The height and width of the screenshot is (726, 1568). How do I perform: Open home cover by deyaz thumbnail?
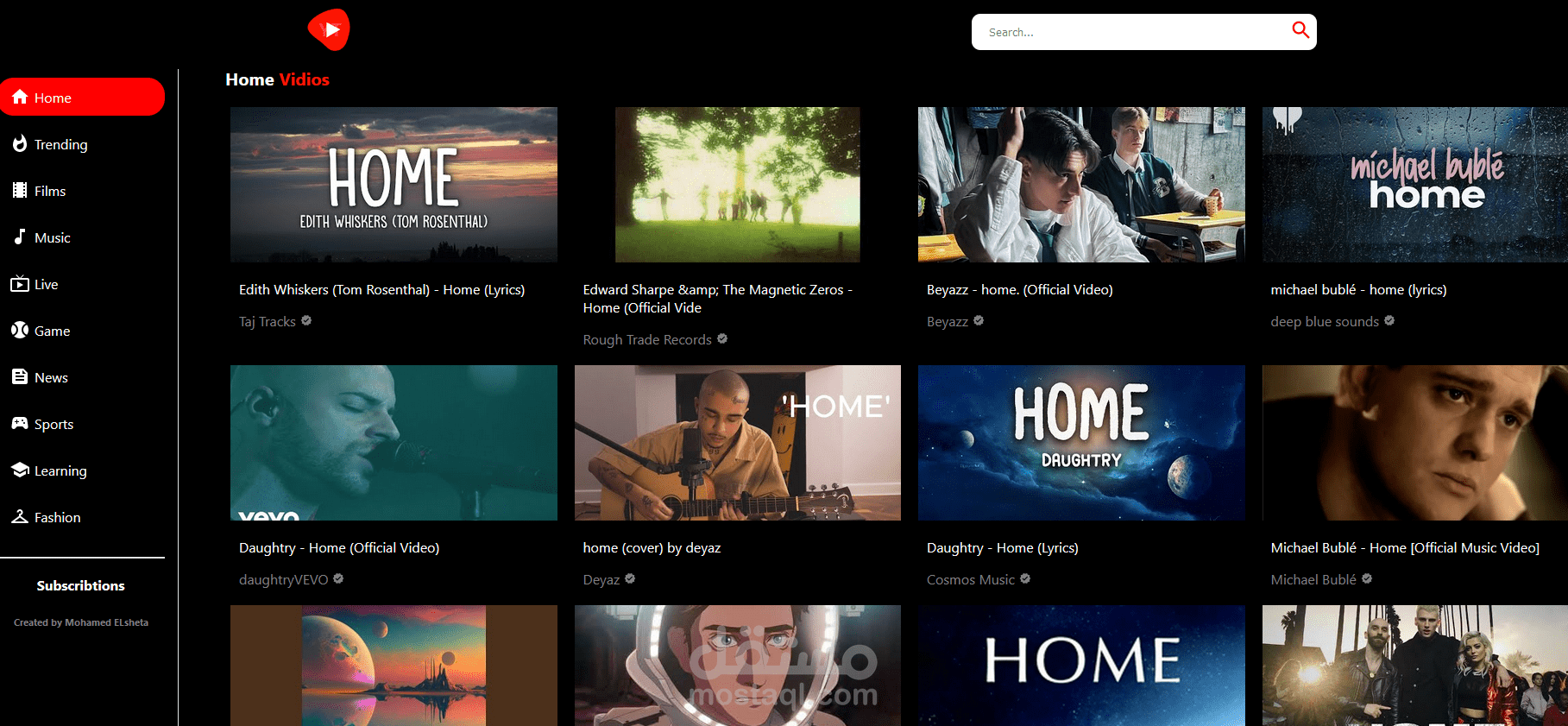738,443
